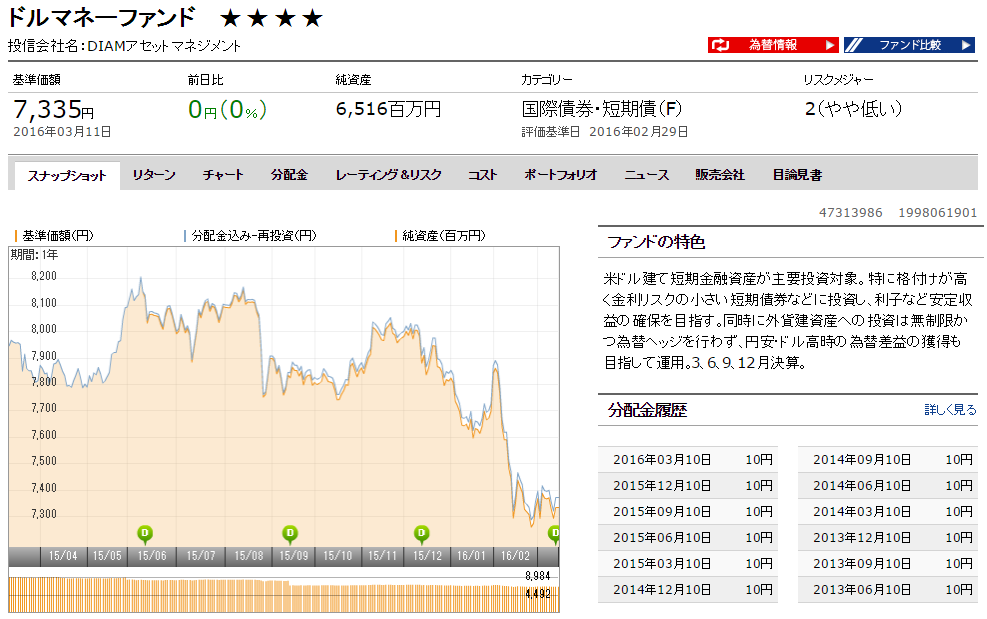Click the 15/10 month on time axis
Image resolution: width=987 pixels, height=619 pixels.
click(337, 556)
